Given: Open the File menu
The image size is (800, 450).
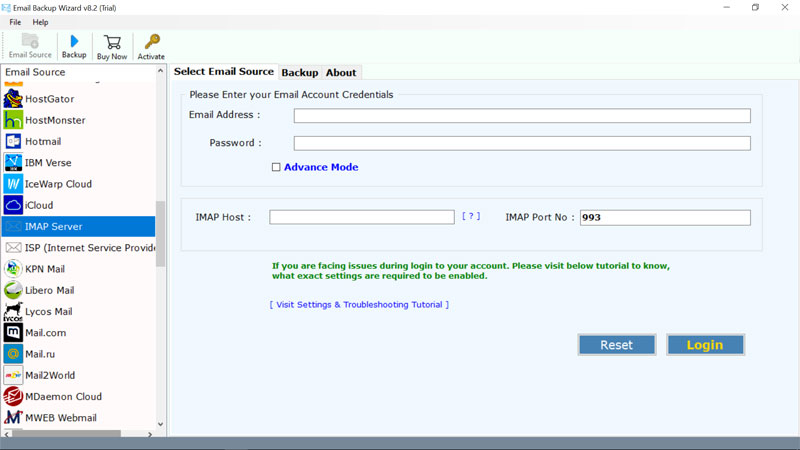Looking at the screenshot, I should [x=15, y=22].
